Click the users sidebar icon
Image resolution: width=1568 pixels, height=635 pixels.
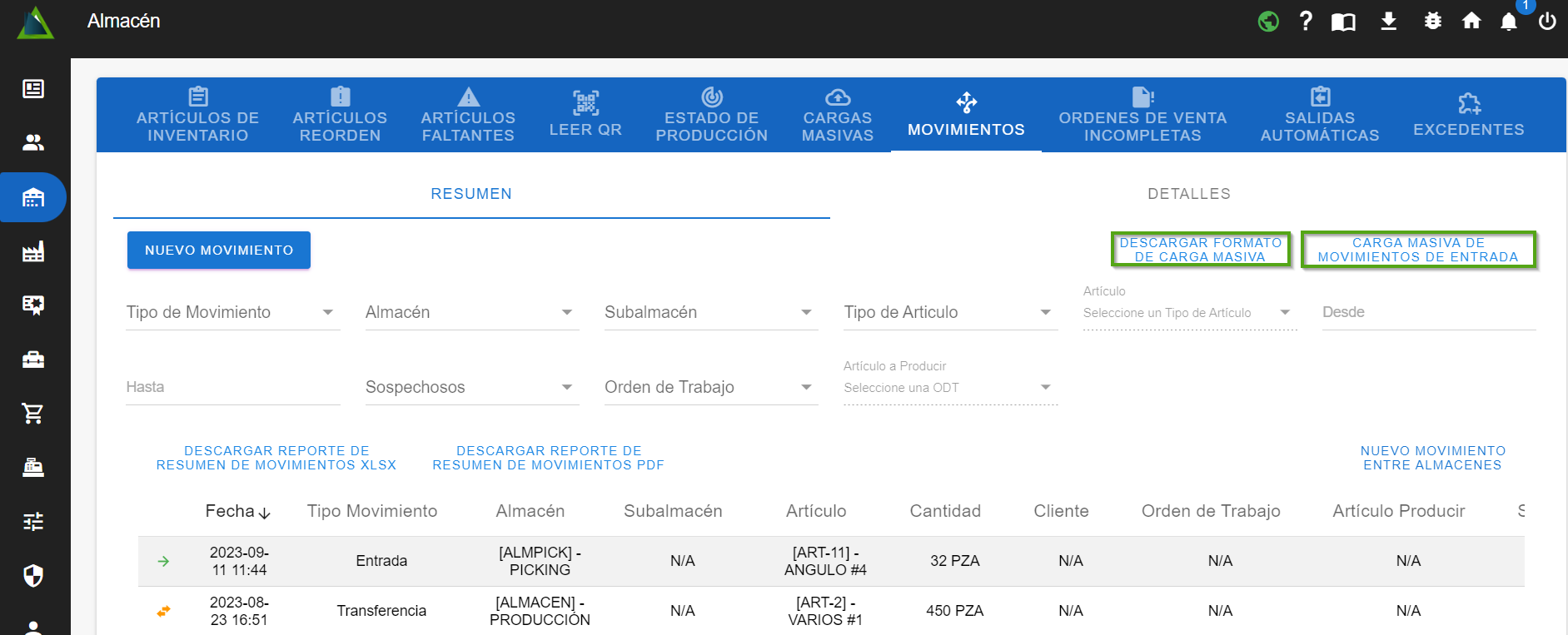tap(33, 143)
